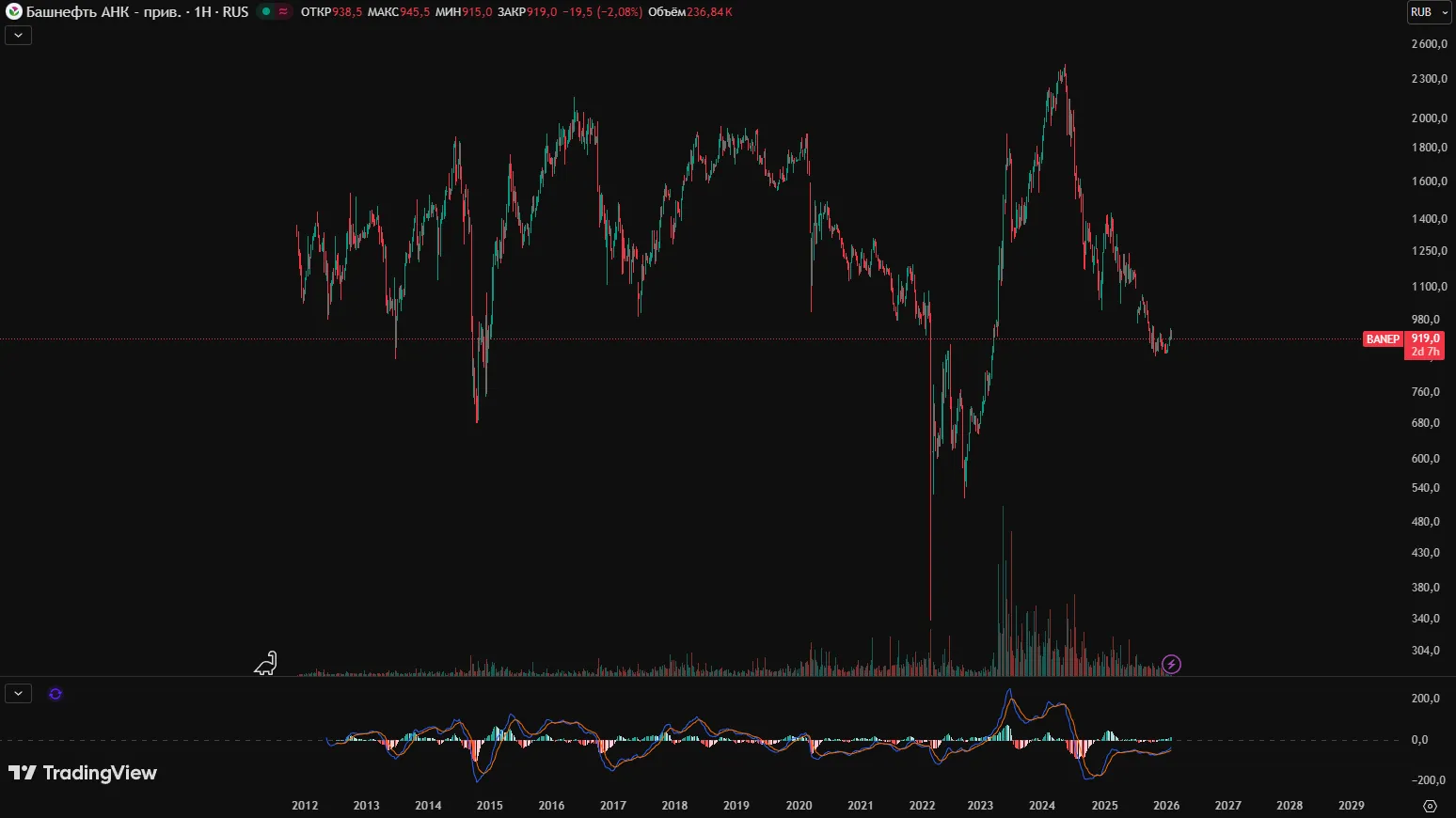The height and width of the screenshot is (818, 1456).
Task: Click the 919,0 current price tag
Action: tap(1425, 338)
